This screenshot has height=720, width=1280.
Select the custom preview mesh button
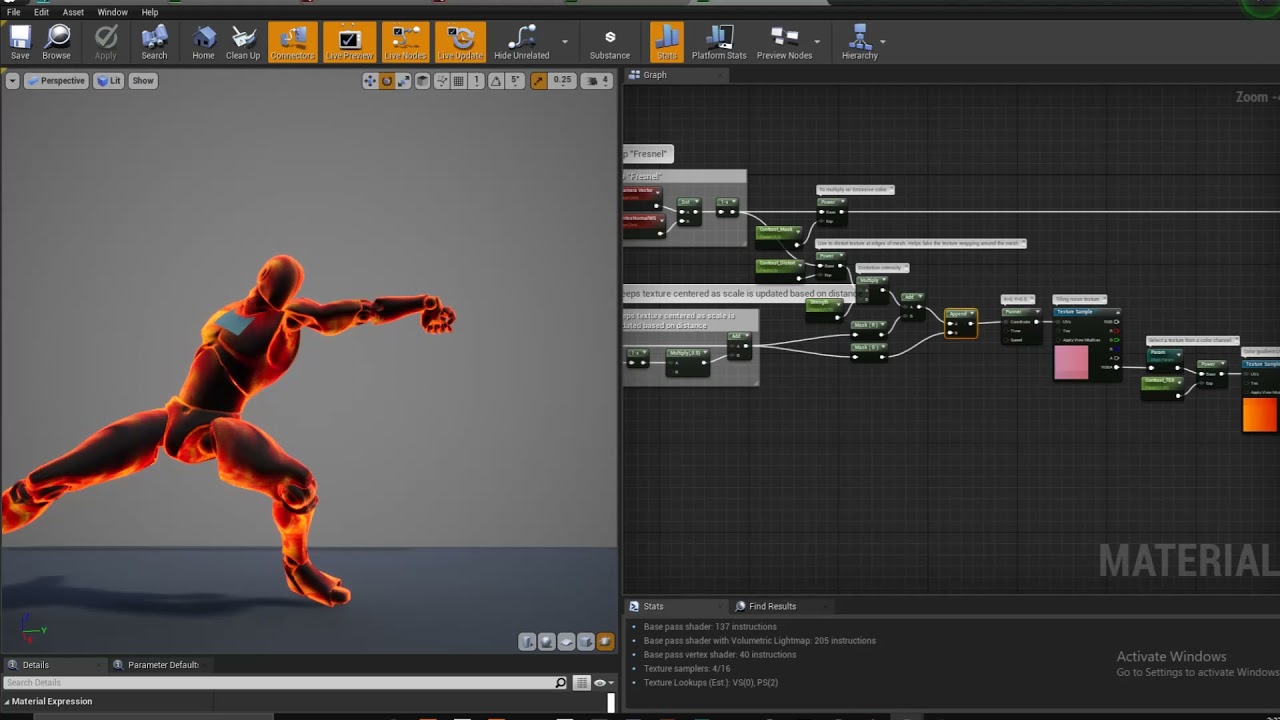click(x=605, y=642)
